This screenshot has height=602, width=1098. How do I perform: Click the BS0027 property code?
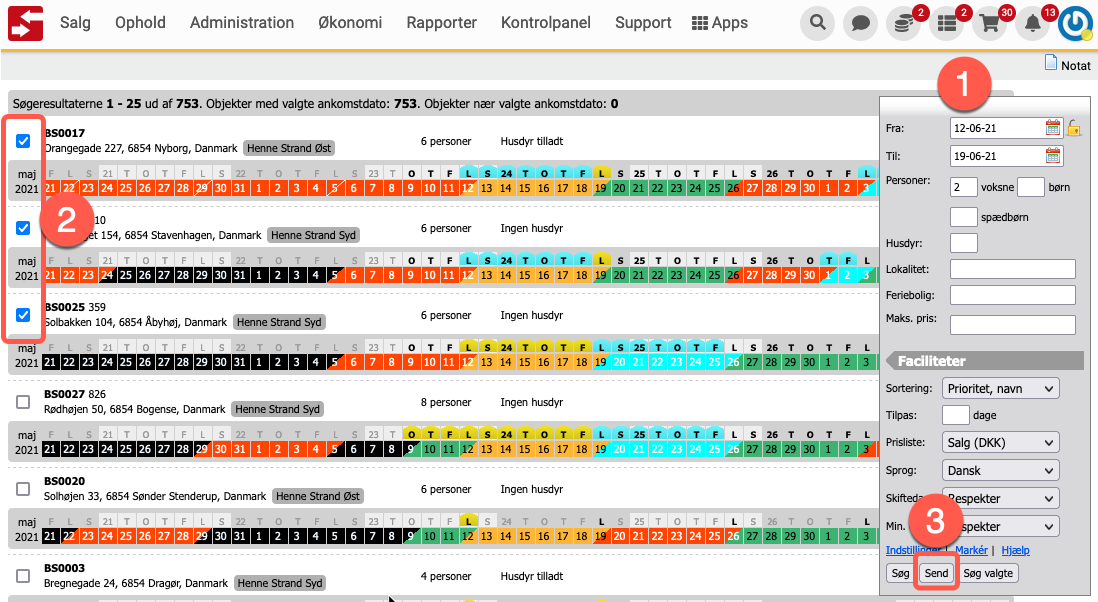(64, 394)
